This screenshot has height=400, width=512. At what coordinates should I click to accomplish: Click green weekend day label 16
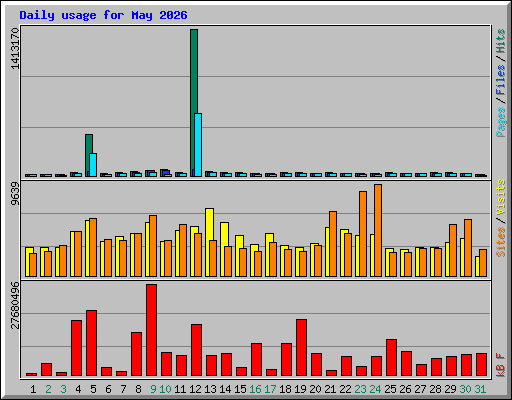[255, 389]
